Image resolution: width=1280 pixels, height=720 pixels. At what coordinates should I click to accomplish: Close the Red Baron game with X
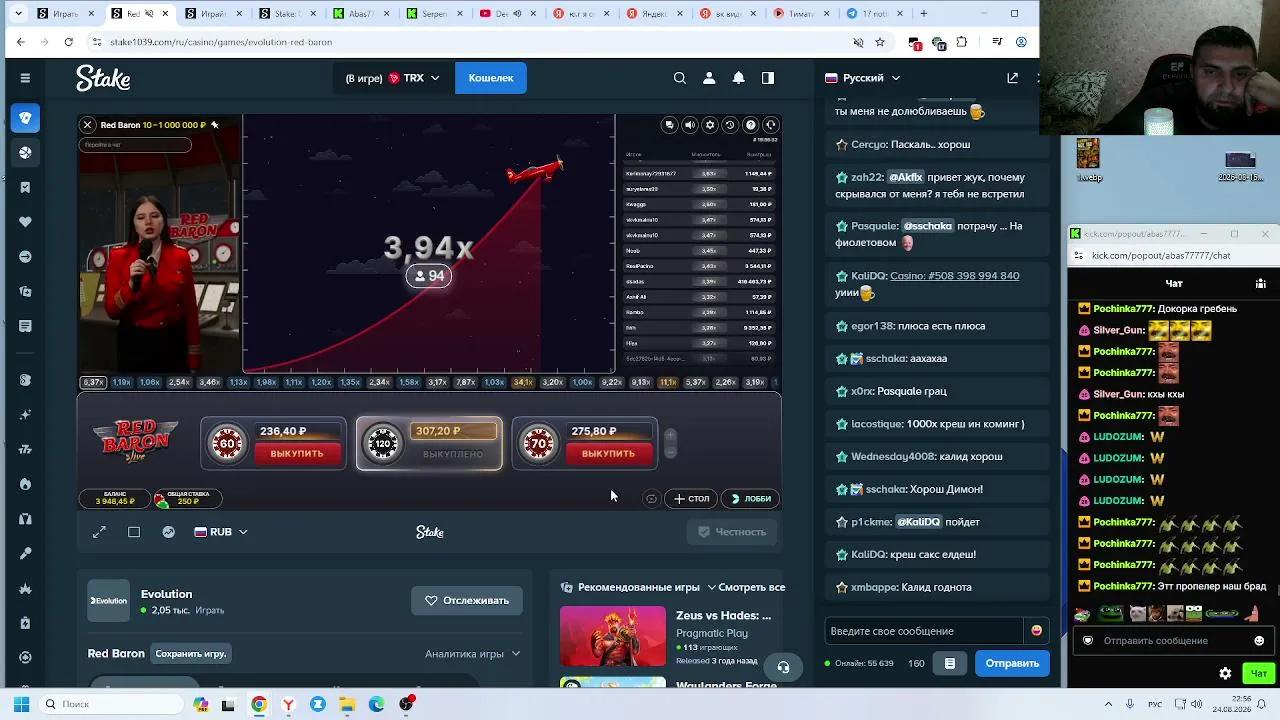click(88, 125)
